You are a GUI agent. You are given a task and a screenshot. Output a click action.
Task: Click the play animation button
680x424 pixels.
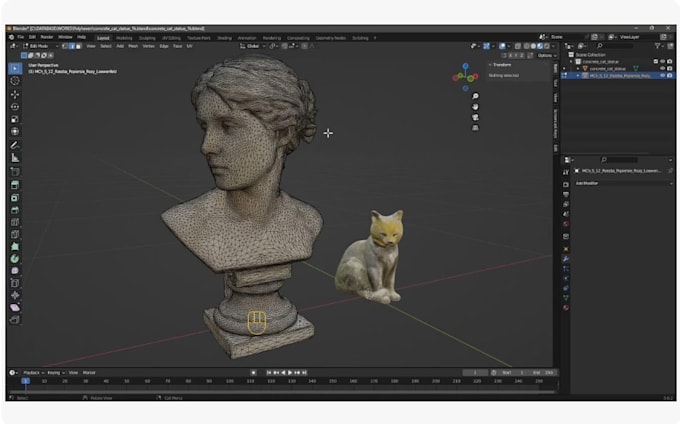tap(290, 373)
